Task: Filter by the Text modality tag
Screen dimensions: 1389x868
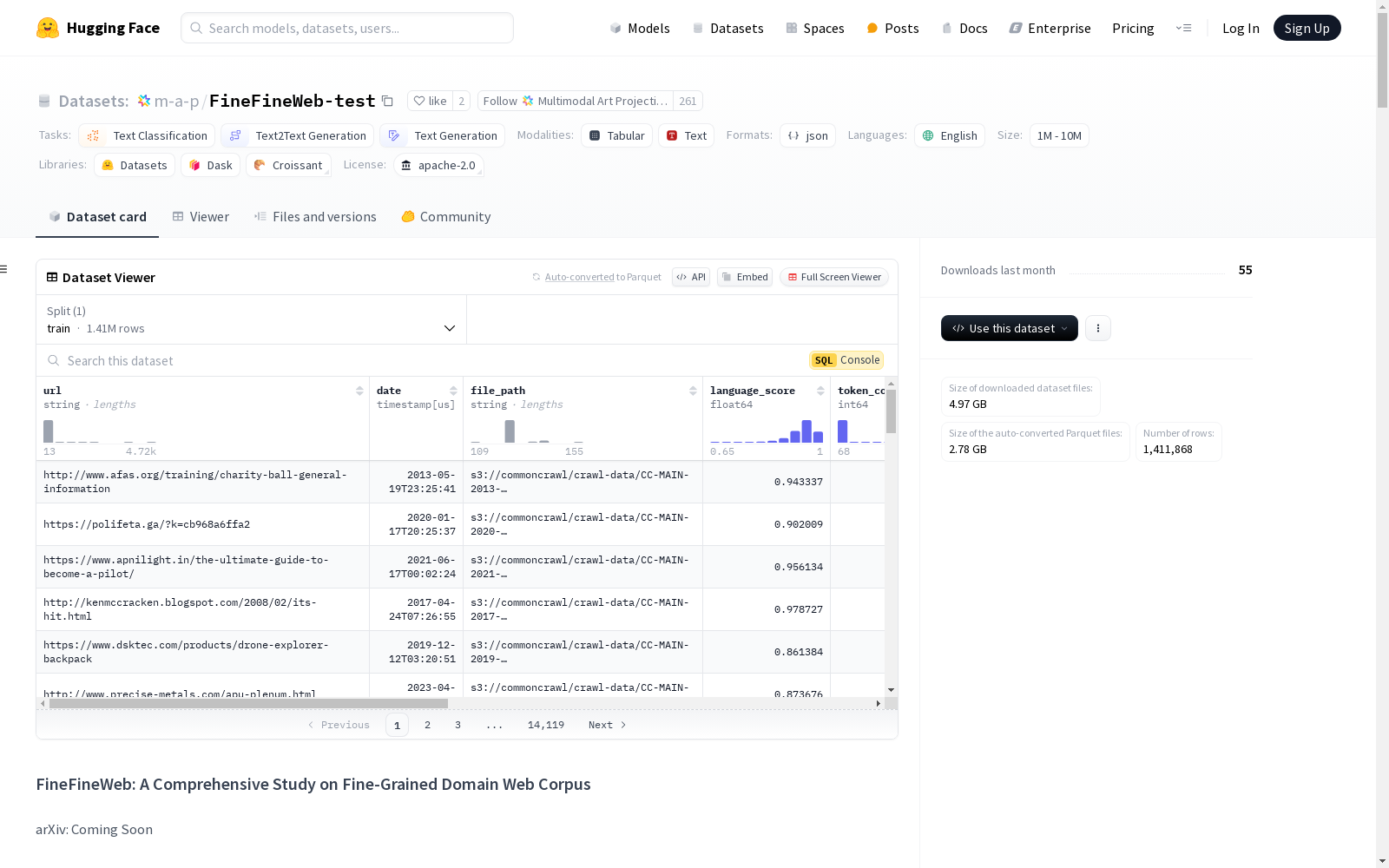Action: (x=686, y=135)
